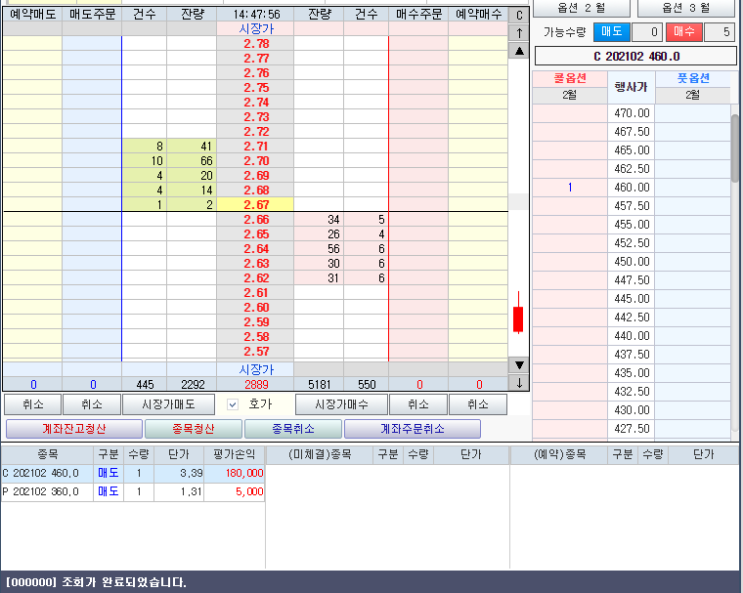Click the top 시장가 market price cell
This screenshot has width=743, height=593.
coord(255,29)
